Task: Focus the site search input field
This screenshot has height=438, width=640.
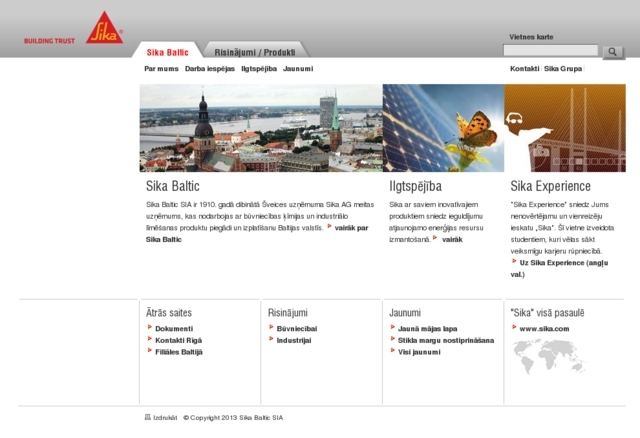Action: (x=551, y=51)
